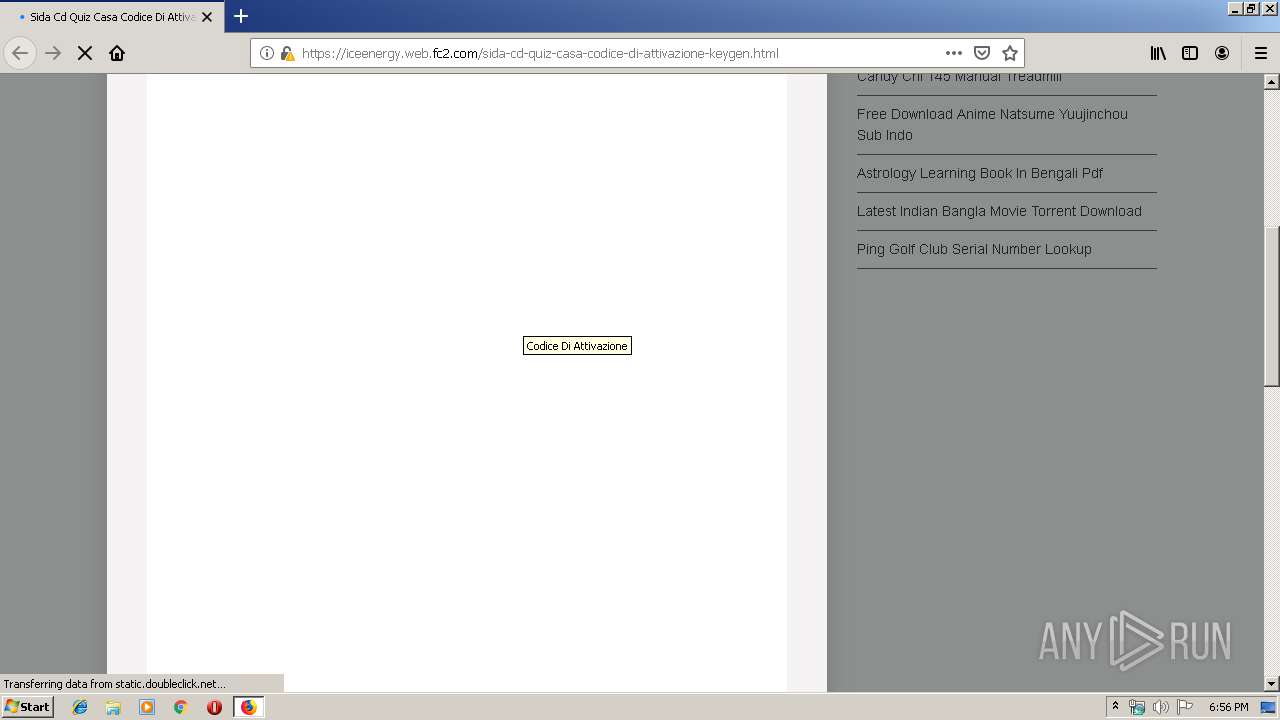
Task: Click the Show desktop button
Action: (x=1268, y=707)
